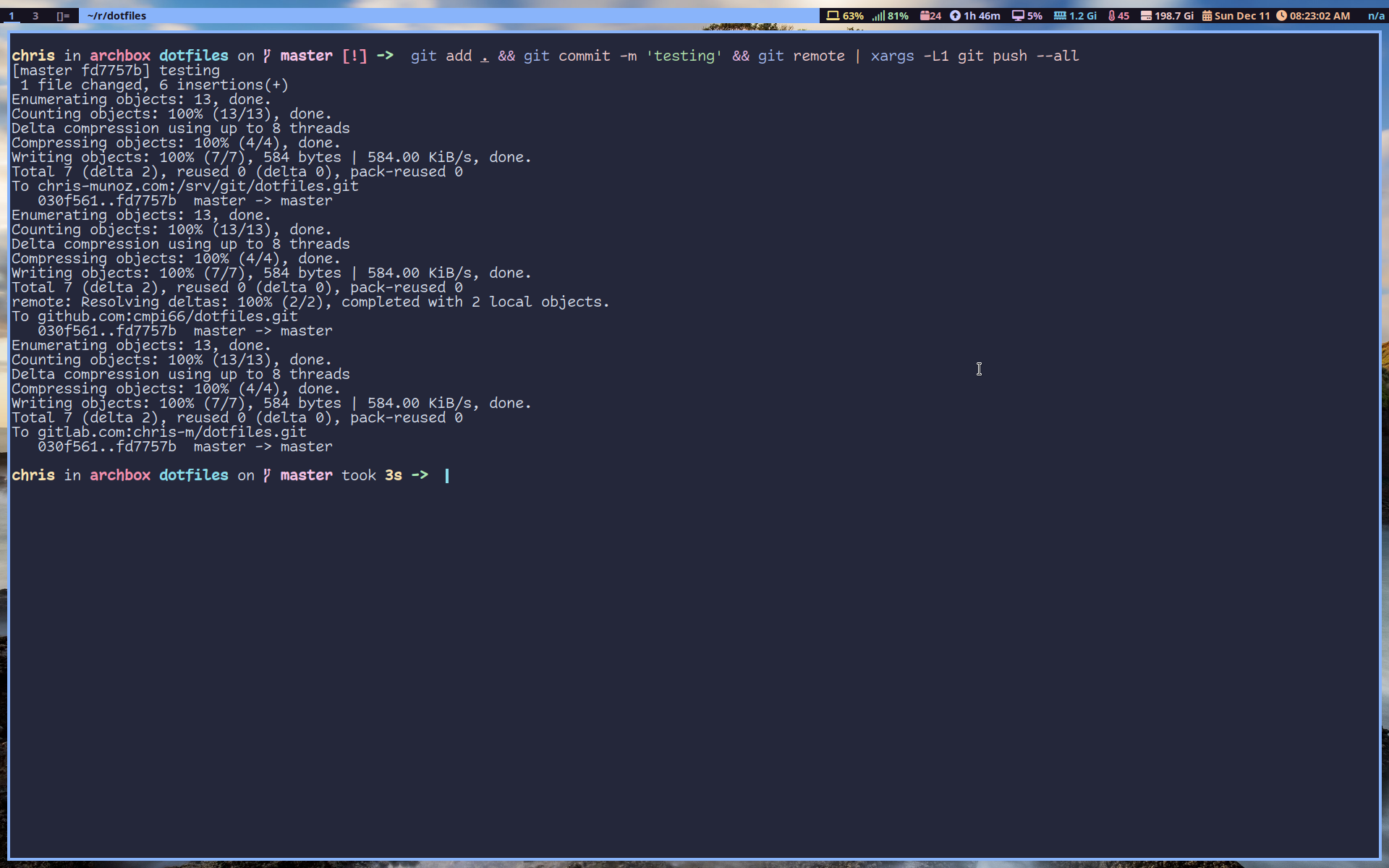The image size is (1389, 868).
Task: Click the terminal cursor at the last prompt
Action: [x=447, y=475]
